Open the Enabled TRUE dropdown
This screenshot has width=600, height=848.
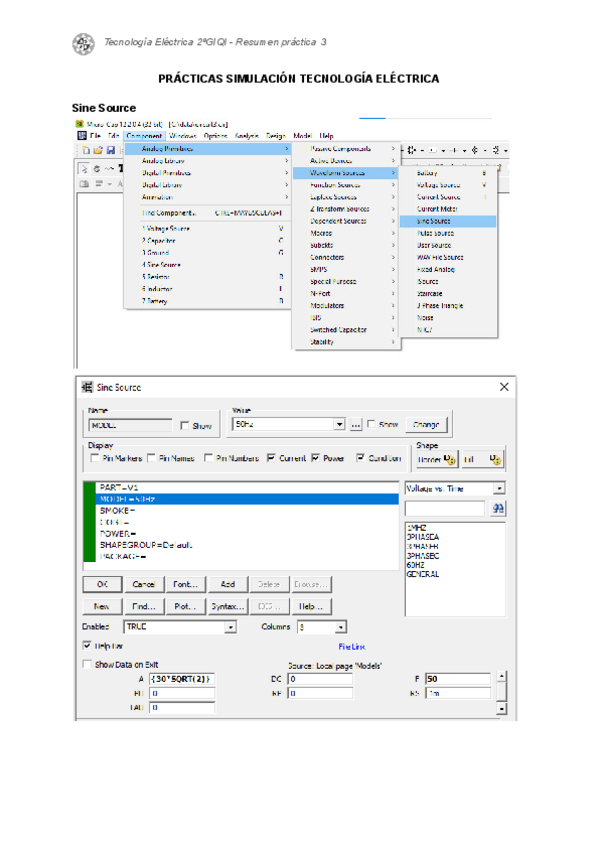pos(231,627)
